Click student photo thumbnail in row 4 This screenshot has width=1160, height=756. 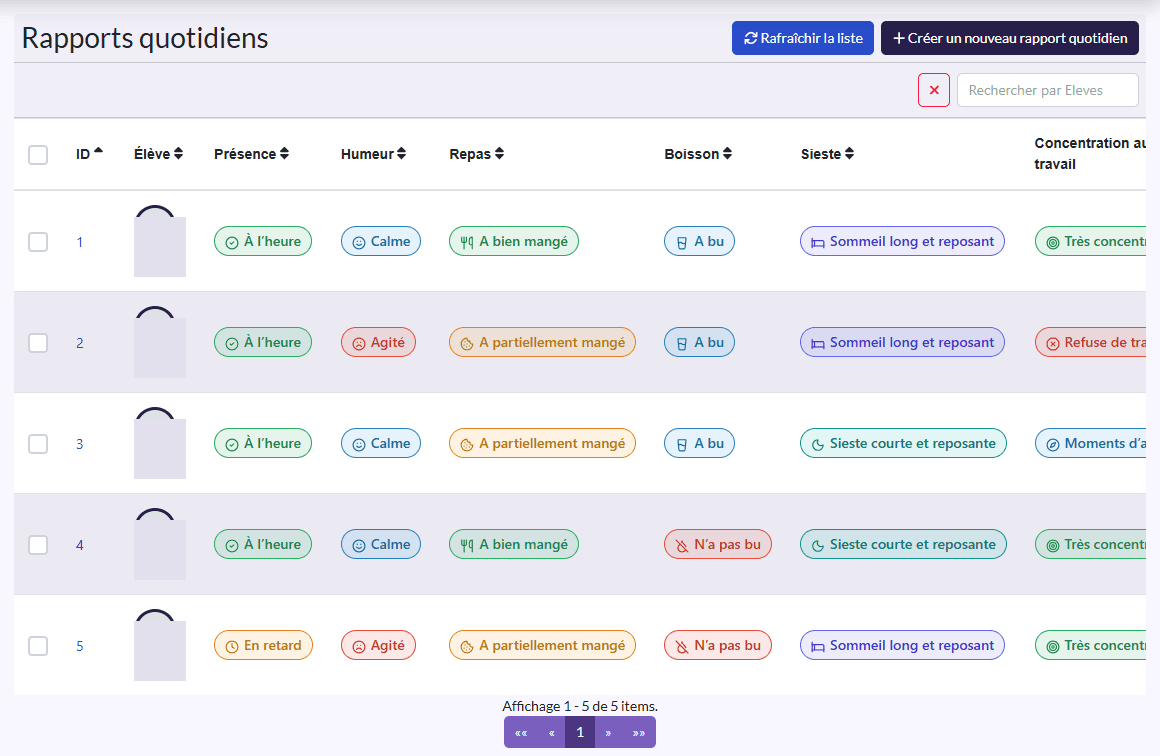[x=160, y=544]
